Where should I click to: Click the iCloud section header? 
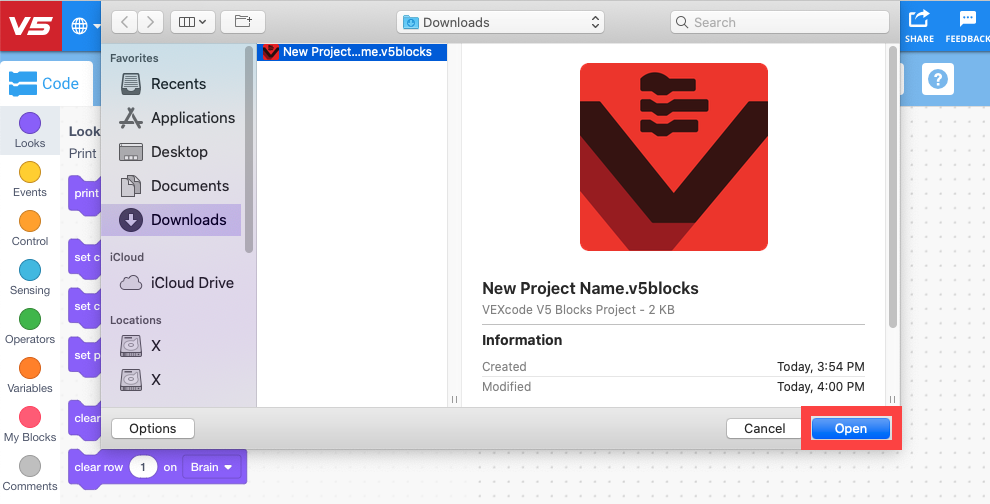pos(126,257)
